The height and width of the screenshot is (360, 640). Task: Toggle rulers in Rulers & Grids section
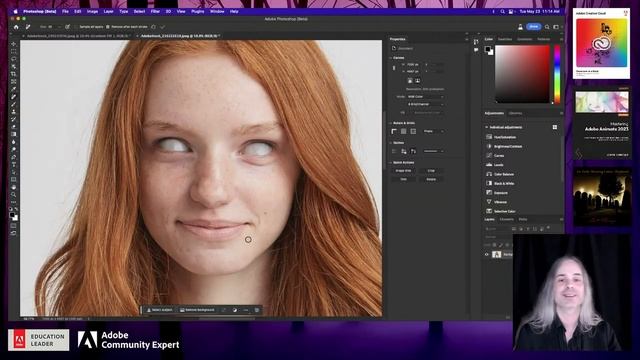coord(394,131)
